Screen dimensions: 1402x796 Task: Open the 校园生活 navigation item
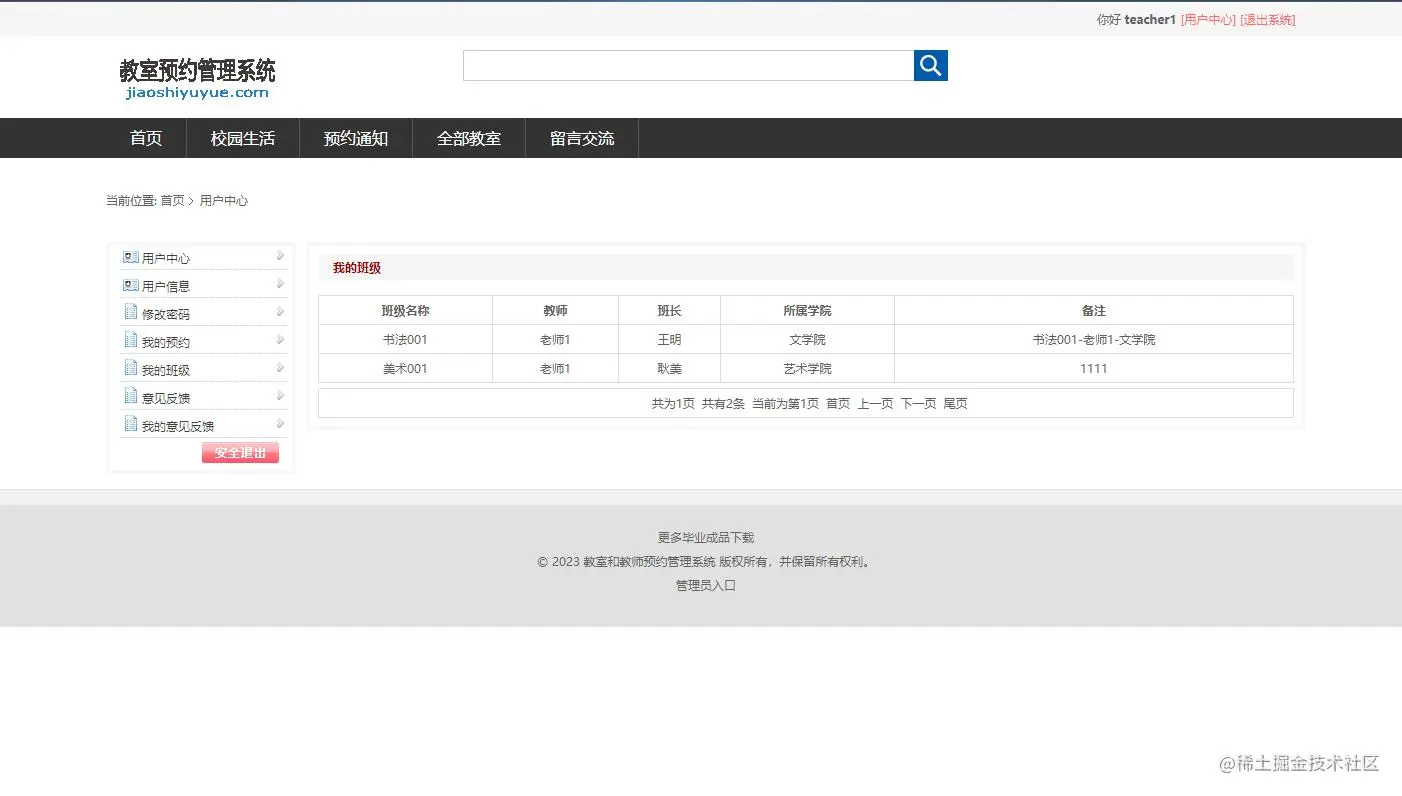click(x=243, y=138)
